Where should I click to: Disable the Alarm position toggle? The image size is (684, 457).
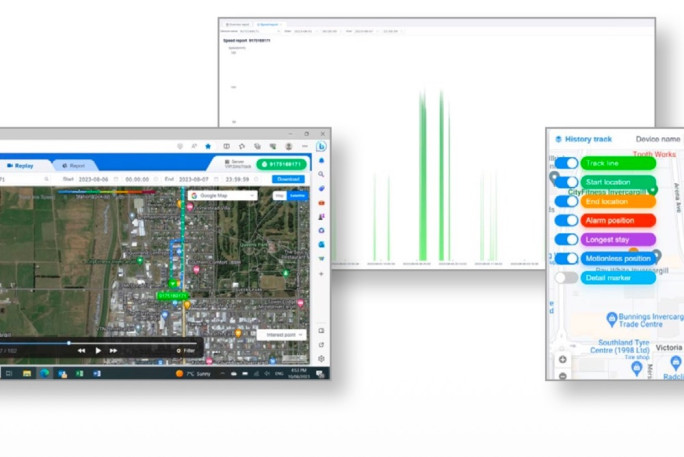(567, 220)
